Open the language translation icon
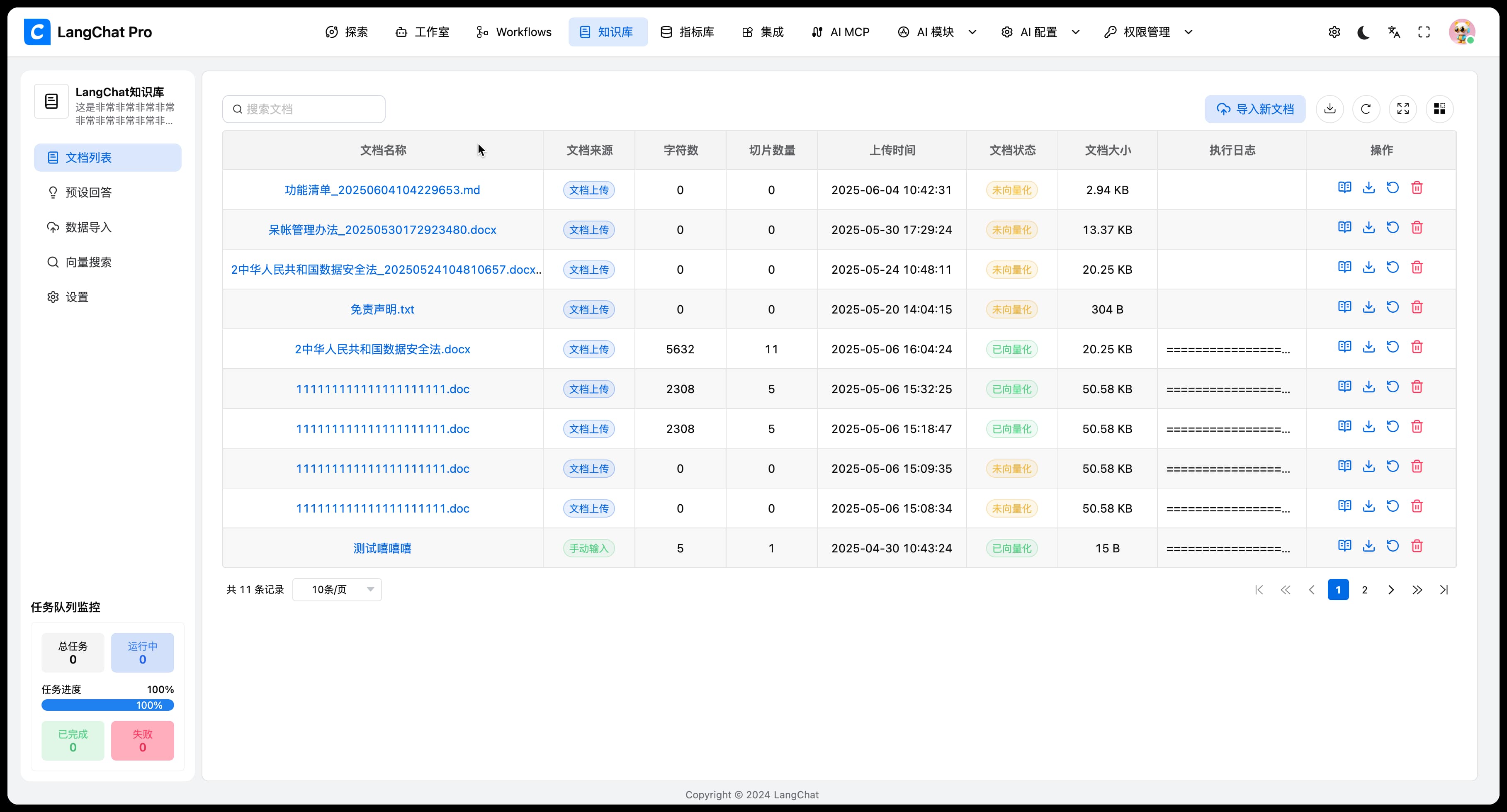 1394,32
